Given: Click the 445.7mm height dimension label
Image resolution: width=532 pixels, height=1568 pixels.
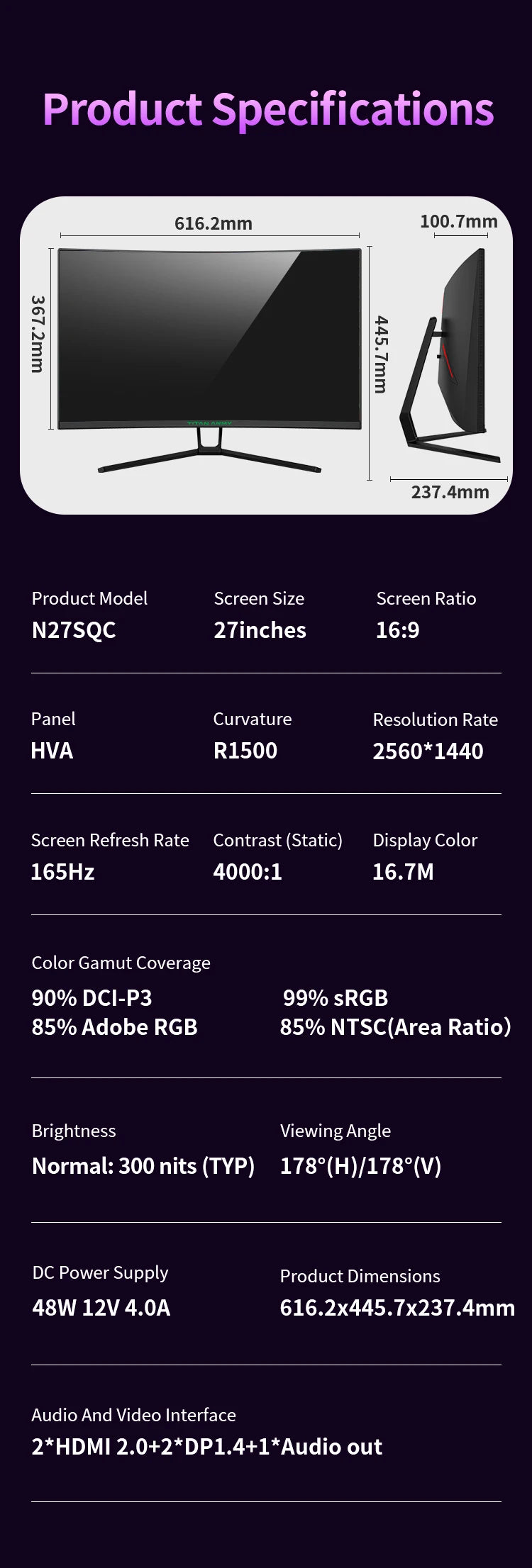Looking at the screenshot, I should click(x=381, y=354).
